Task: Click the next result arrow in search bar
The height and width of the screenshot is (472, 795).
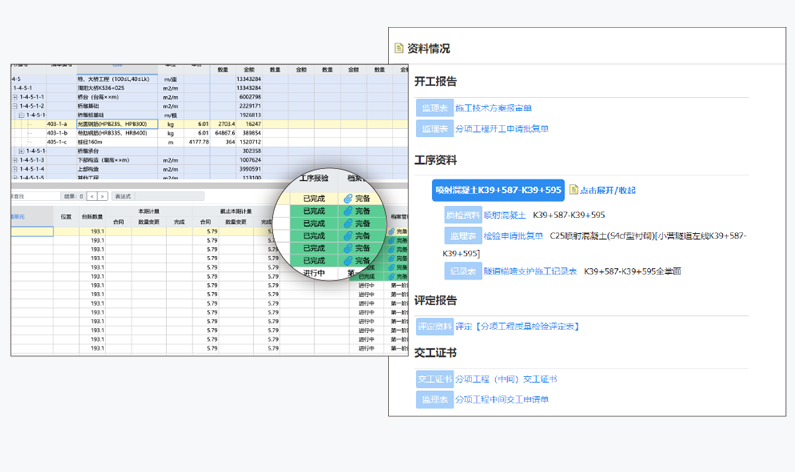Action: coord(101,197)
